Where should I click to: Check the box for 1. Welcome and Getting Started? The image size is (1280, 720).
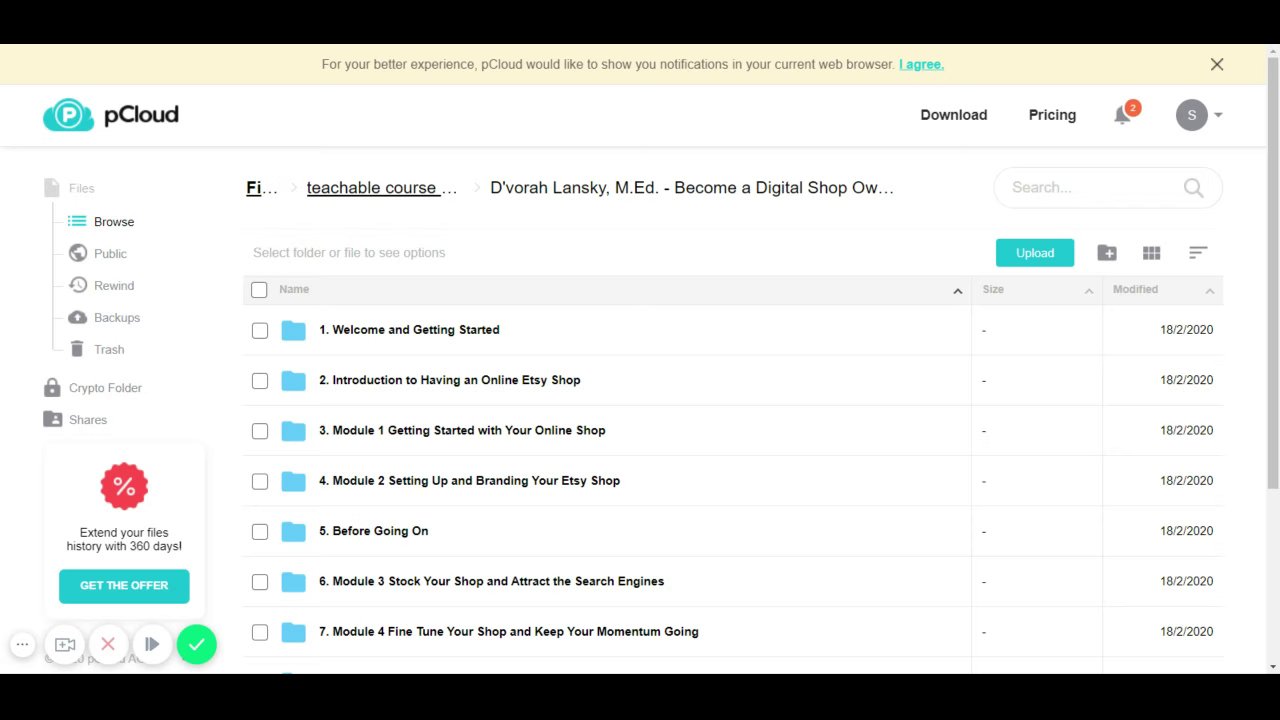(x=260, y=330)
